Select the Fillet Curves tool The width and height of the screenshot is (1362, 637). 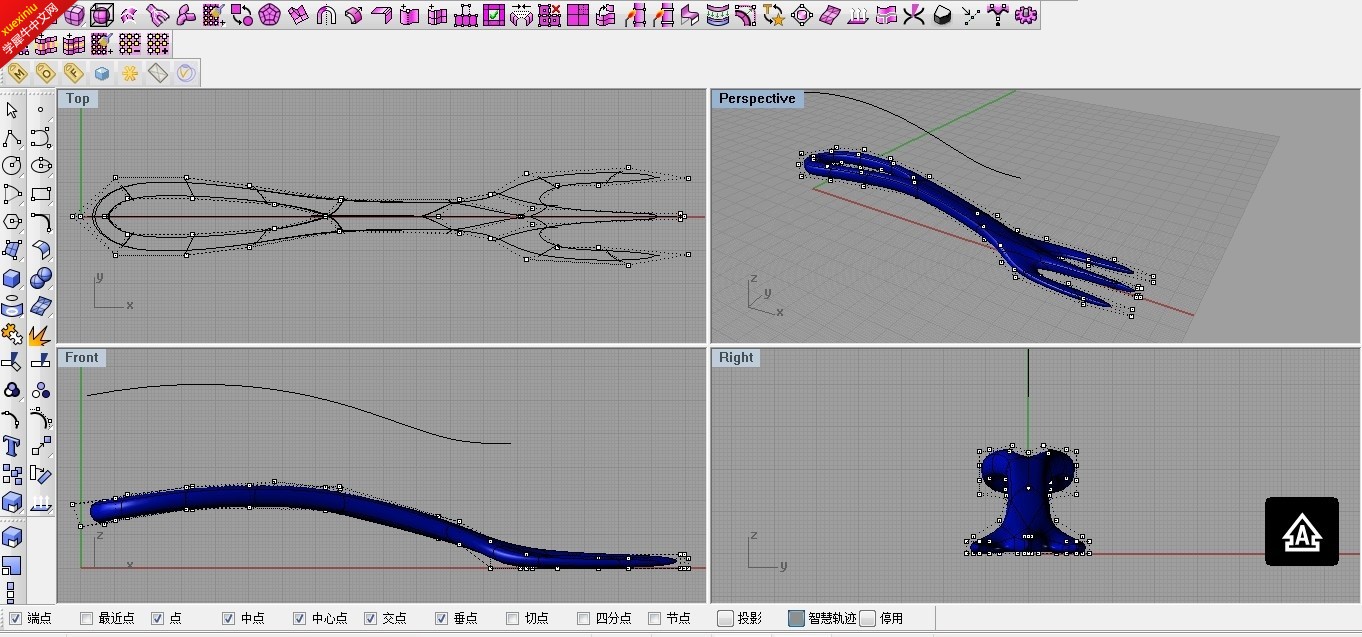coord(41,222)
